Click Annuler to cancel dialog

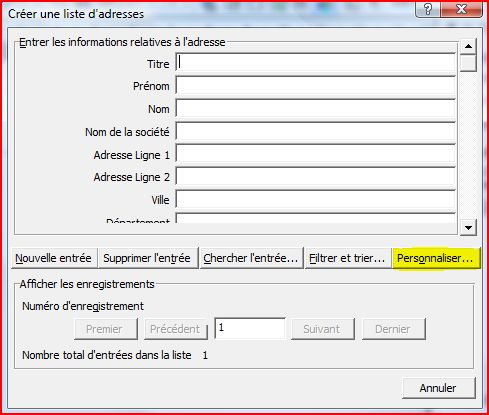click(438, 388)
